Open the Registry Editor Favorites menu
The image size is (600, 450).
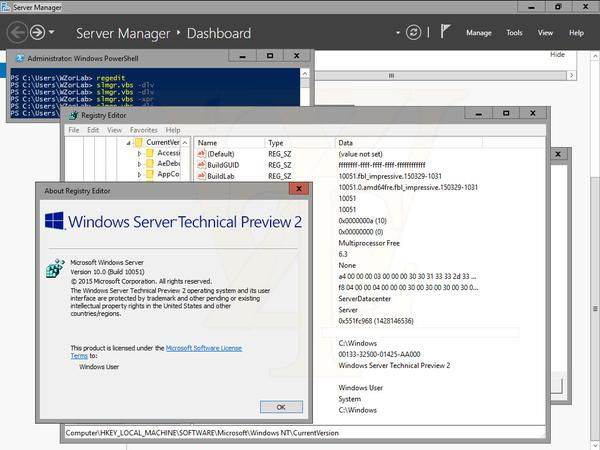(143, 130)
